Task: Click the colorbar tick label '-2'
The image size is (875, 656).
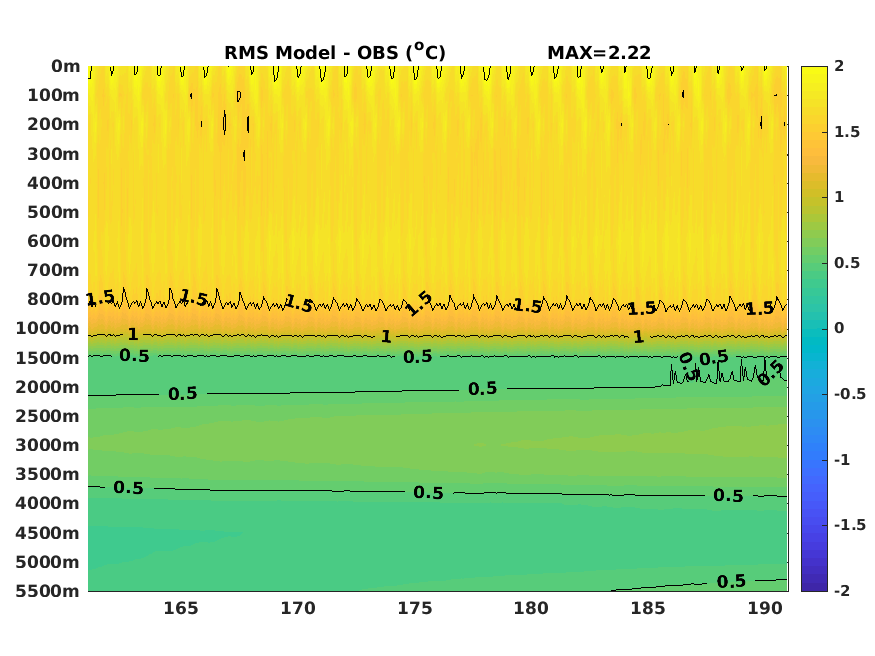Action: click(842, 591)
